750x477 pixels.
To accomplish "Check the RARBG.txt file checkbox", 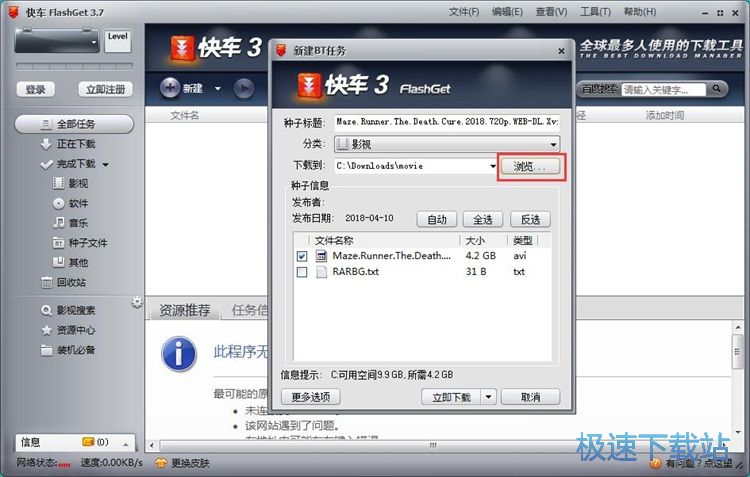I will 302,272.
